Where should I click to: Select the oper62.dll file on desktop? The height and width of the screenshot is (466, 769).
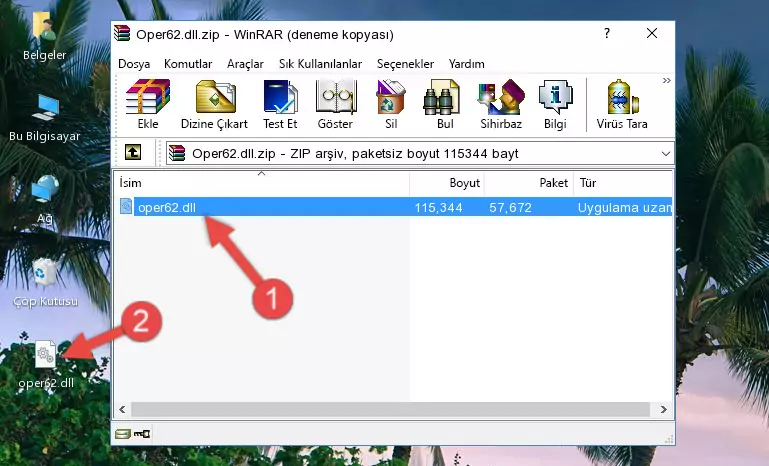(x=46, y=365)
